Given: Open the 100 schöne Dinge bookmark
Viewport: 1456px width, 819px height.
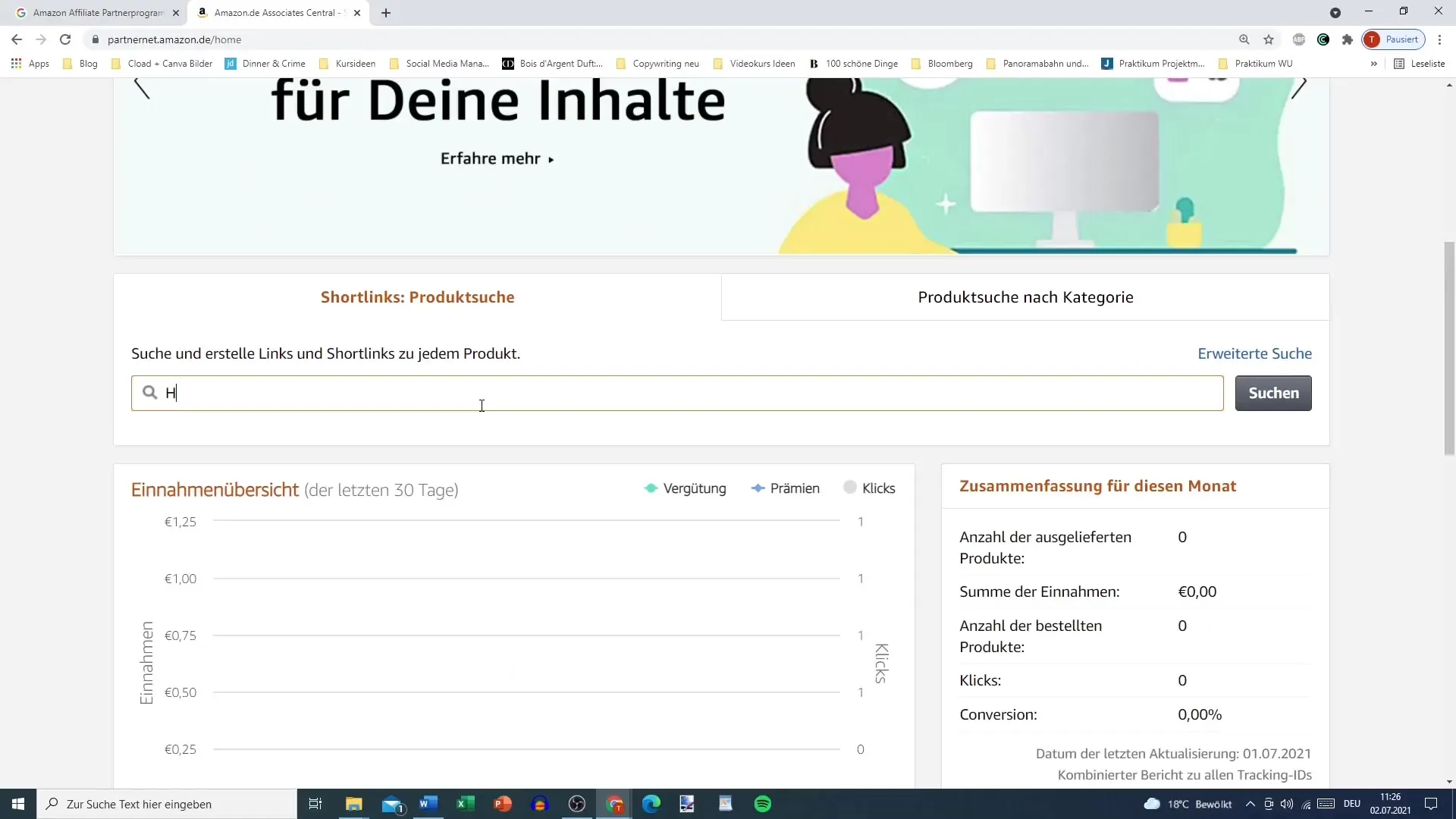Looking at the screenshot, I should coord(854,64).
